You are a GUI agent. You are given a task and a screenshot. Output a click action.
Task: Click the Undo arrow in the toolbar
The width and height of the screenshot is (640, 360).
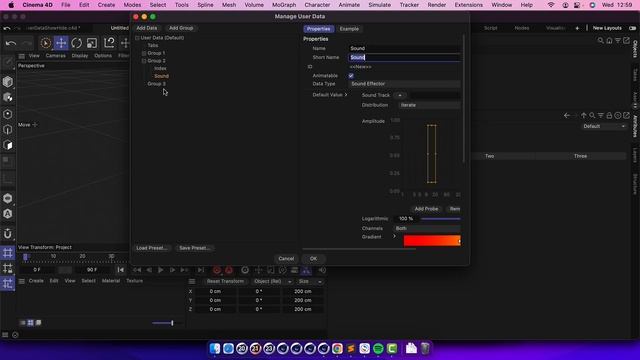point(11,43)
